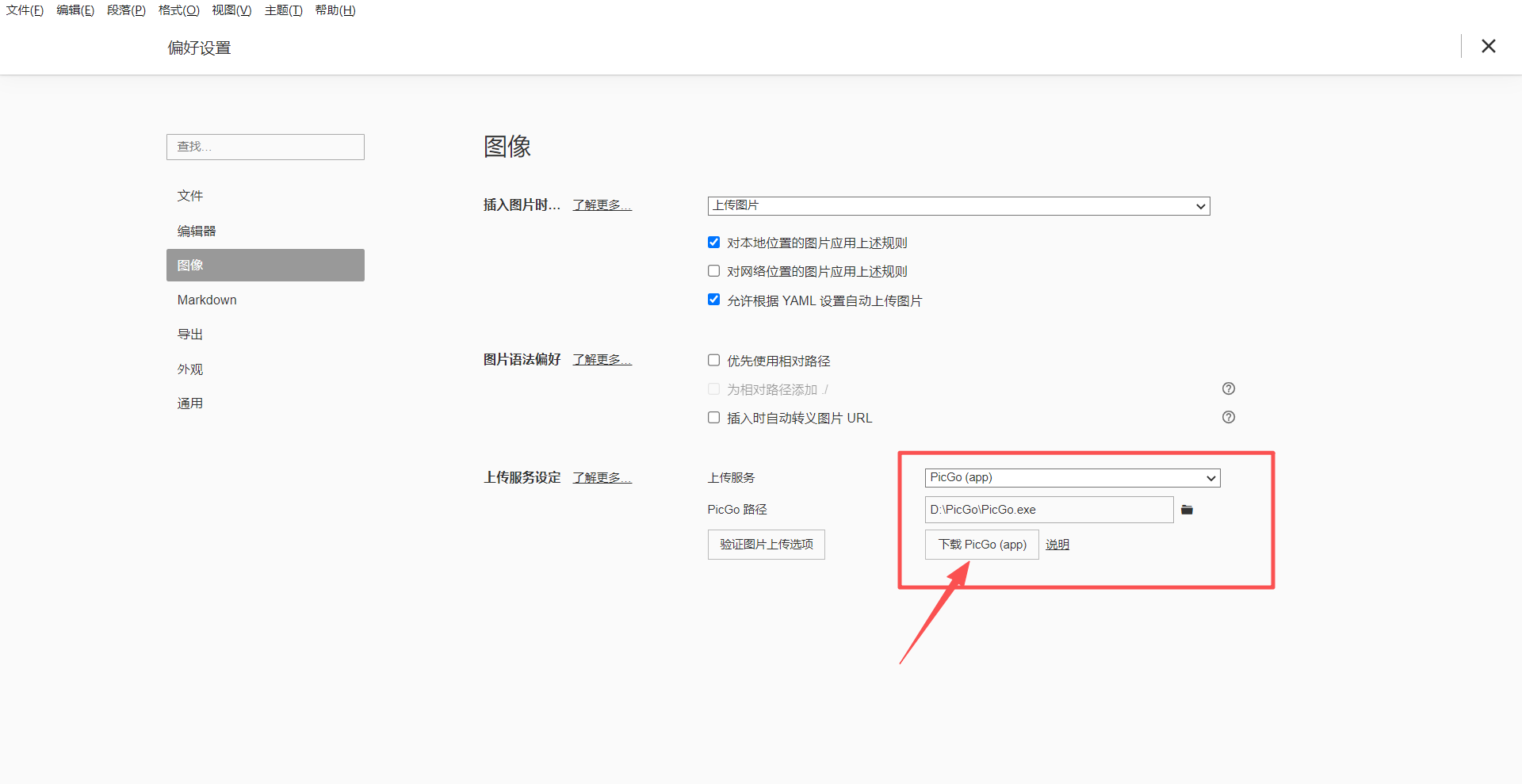Open the 说明 link
The width and height of the screenshot is (1522, 784).
[x=1057, y=545]
